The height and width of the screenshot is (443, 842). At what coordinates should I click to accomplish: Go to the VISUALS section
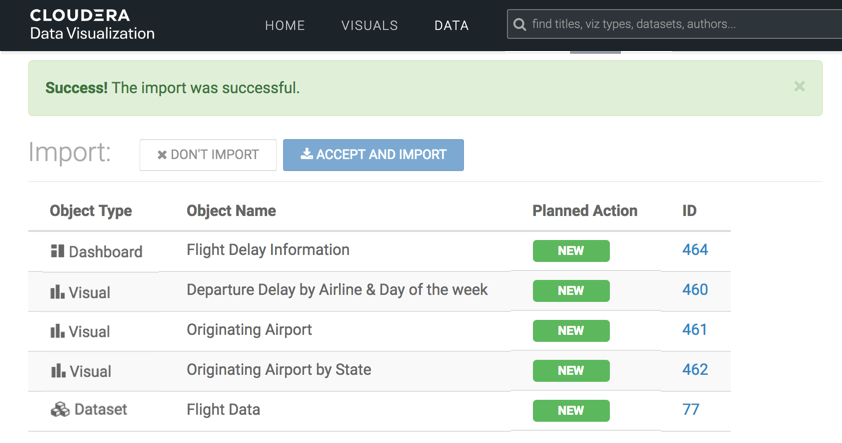pos(369,26)
